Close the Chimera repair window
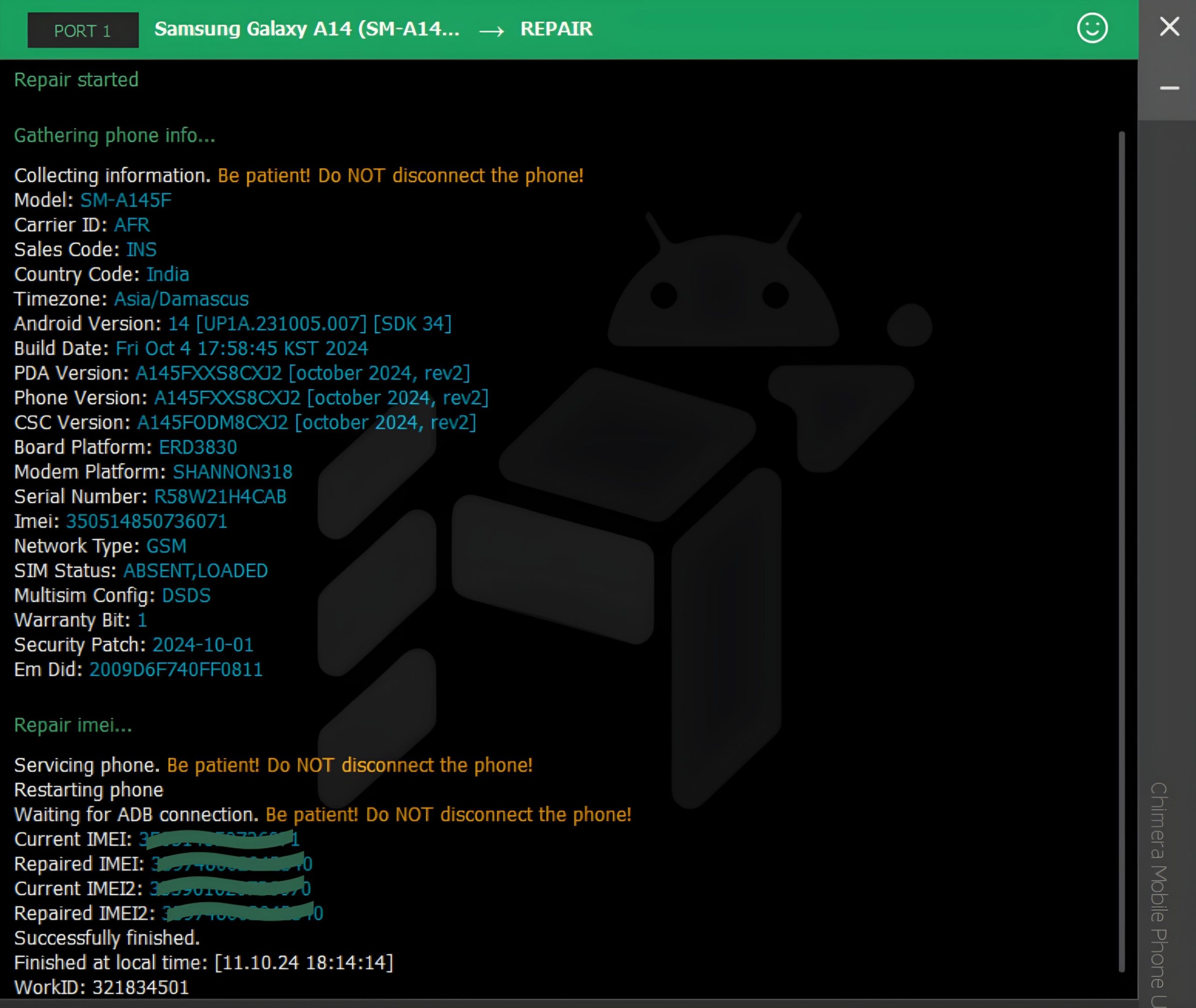1196x1008 pixels. [1169, 26]
